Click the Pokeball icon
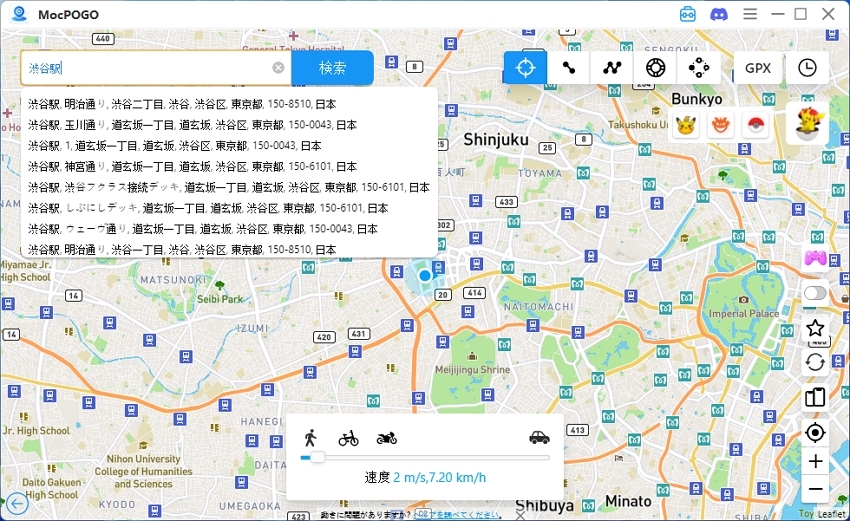Screen dimensions: 850x521 755,125
